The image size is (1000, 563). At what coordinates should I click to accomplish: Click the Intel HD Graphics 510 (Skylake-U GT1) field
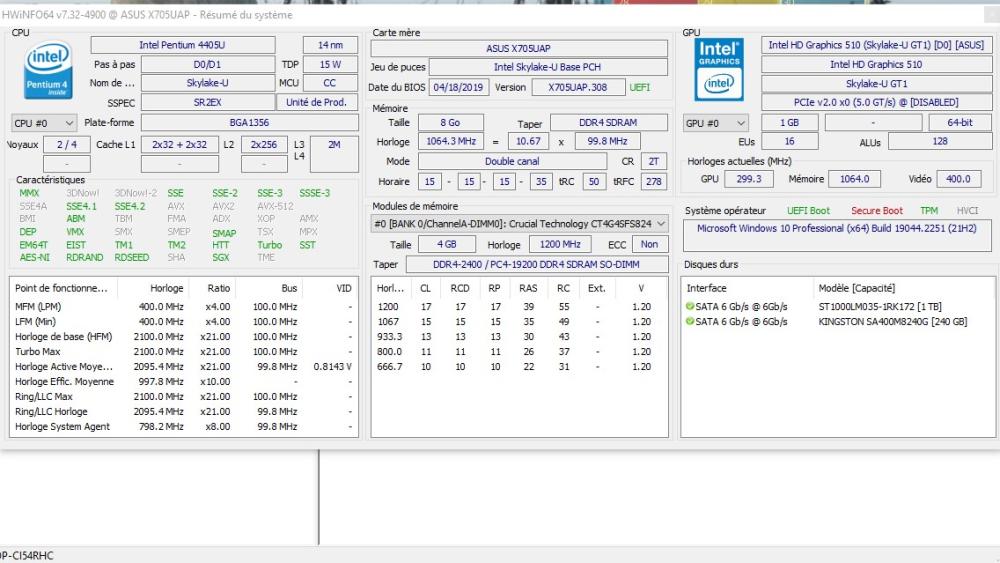pyautogui.click(x=876, y=45)
